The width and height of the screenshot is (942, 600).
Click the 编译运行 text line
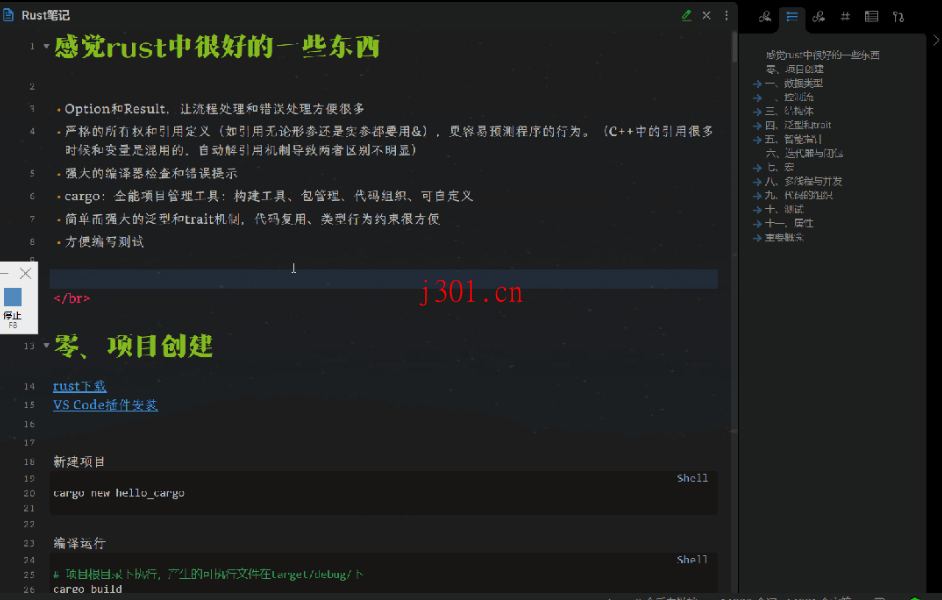pos(79,544)
